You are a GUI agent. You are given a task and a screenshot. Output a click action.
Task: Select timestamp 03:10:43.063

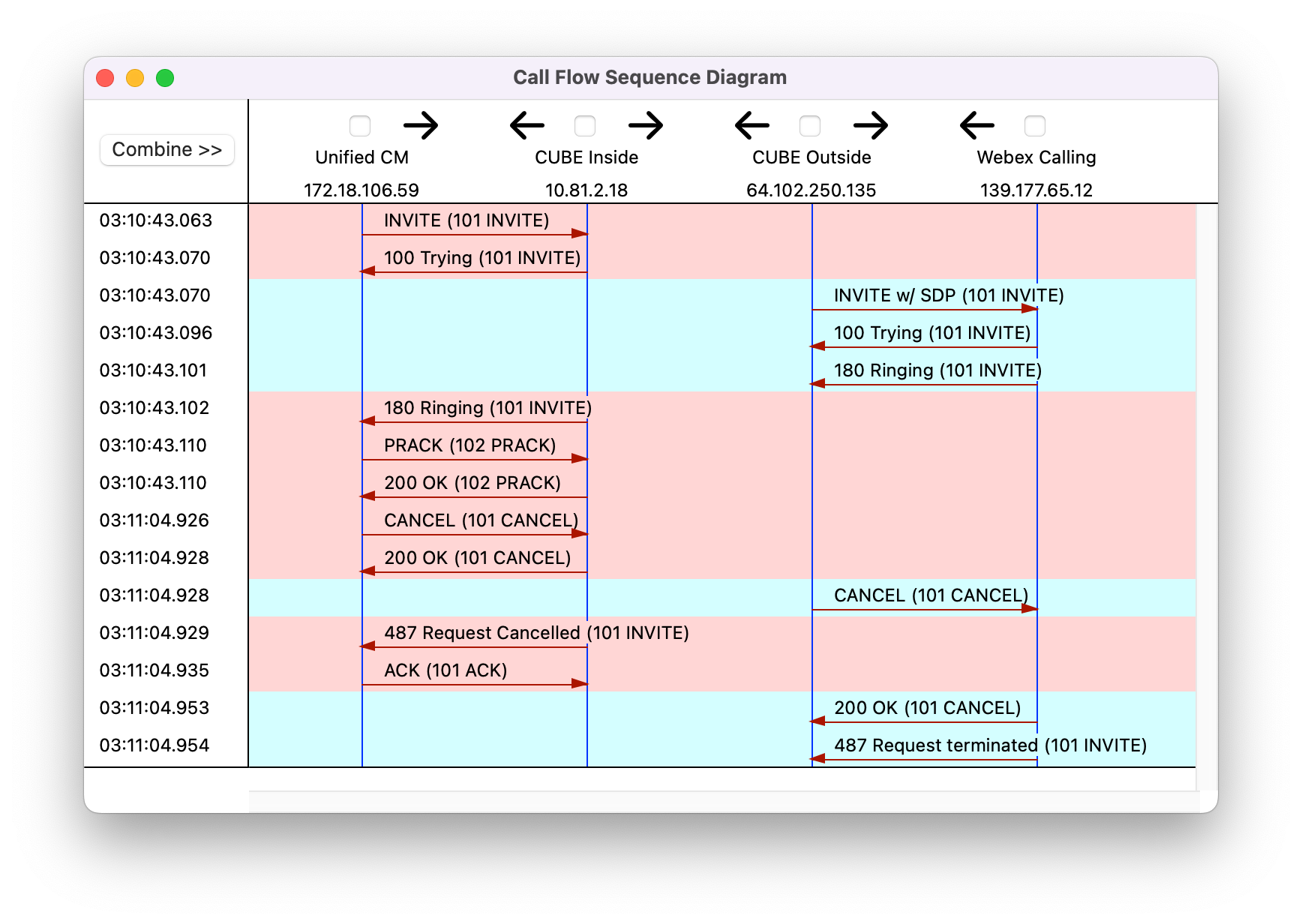[156, 220]
